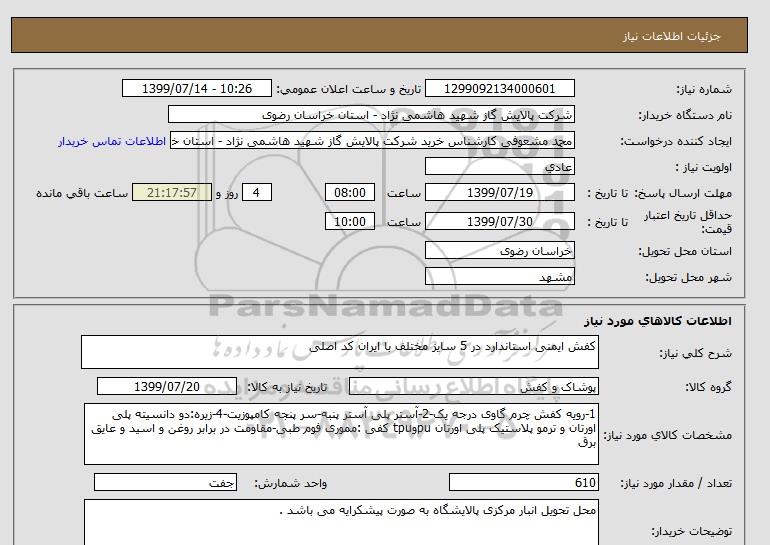Select the public announcement date and time field
This screenshot has width=770, height=545.
195,89
